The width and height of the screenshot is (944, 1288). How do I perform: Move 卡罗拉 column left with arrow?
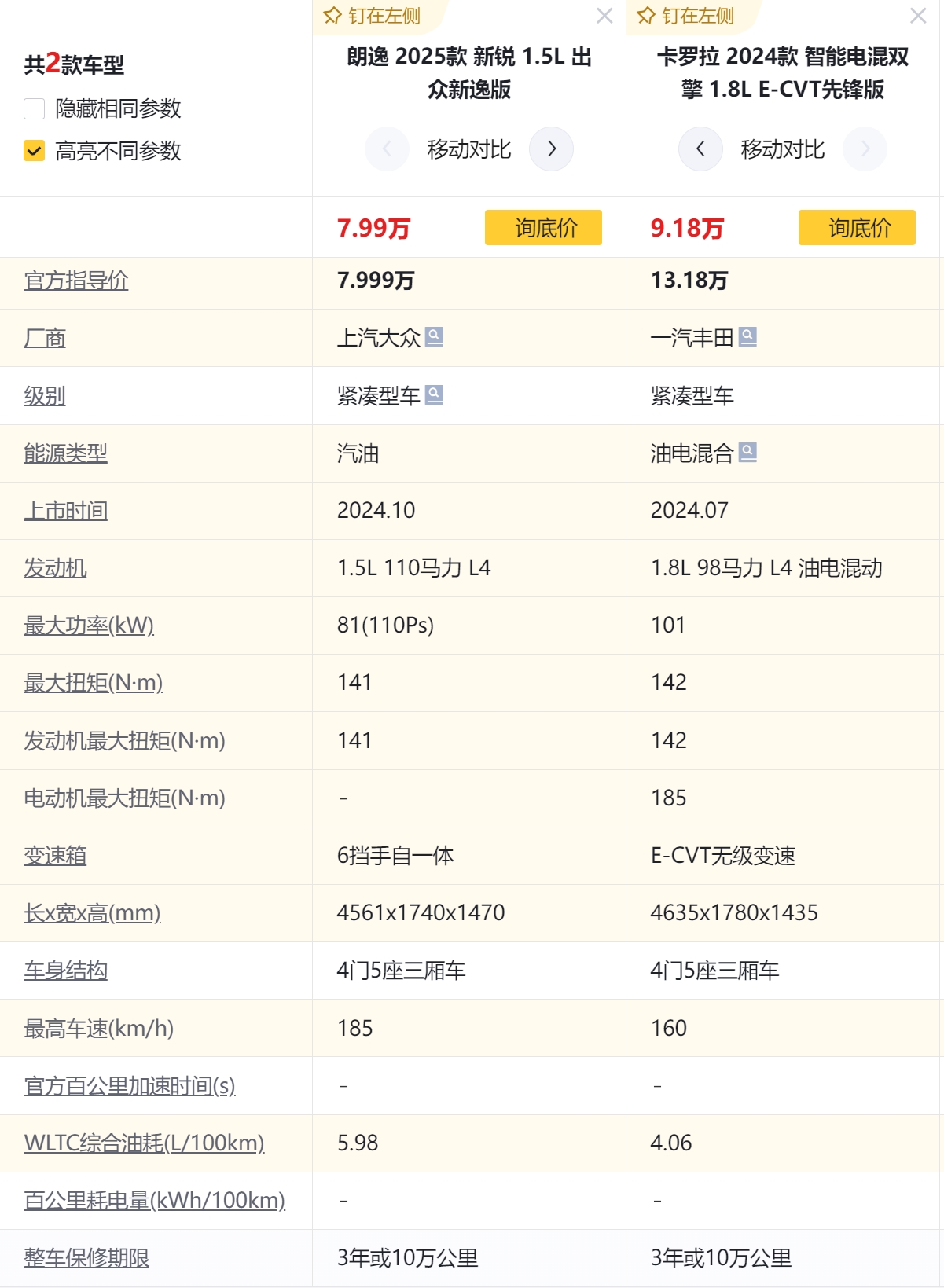tap(700, 149)
